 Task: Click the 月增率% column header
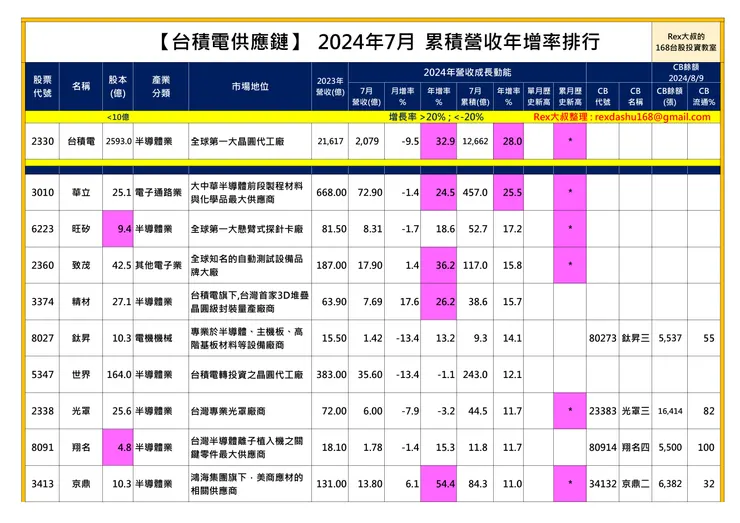403,96
